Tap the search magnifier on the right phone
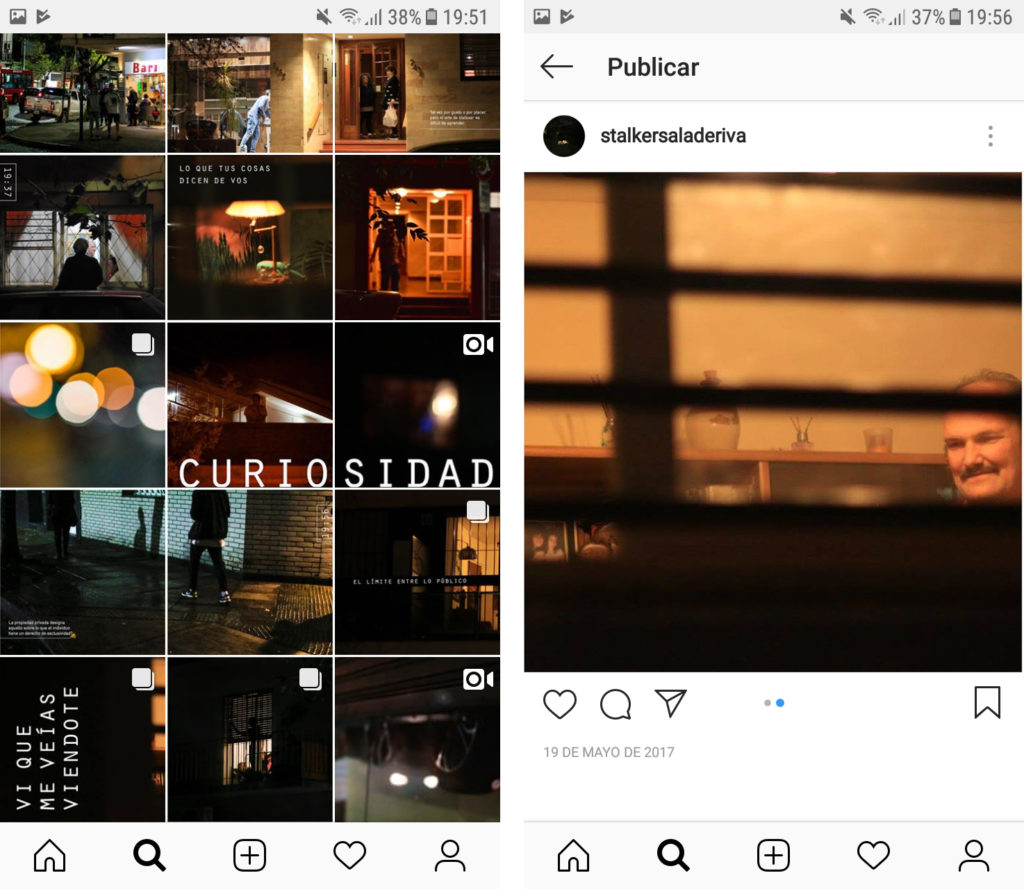 pyautogui.click(x=673, y=856)
